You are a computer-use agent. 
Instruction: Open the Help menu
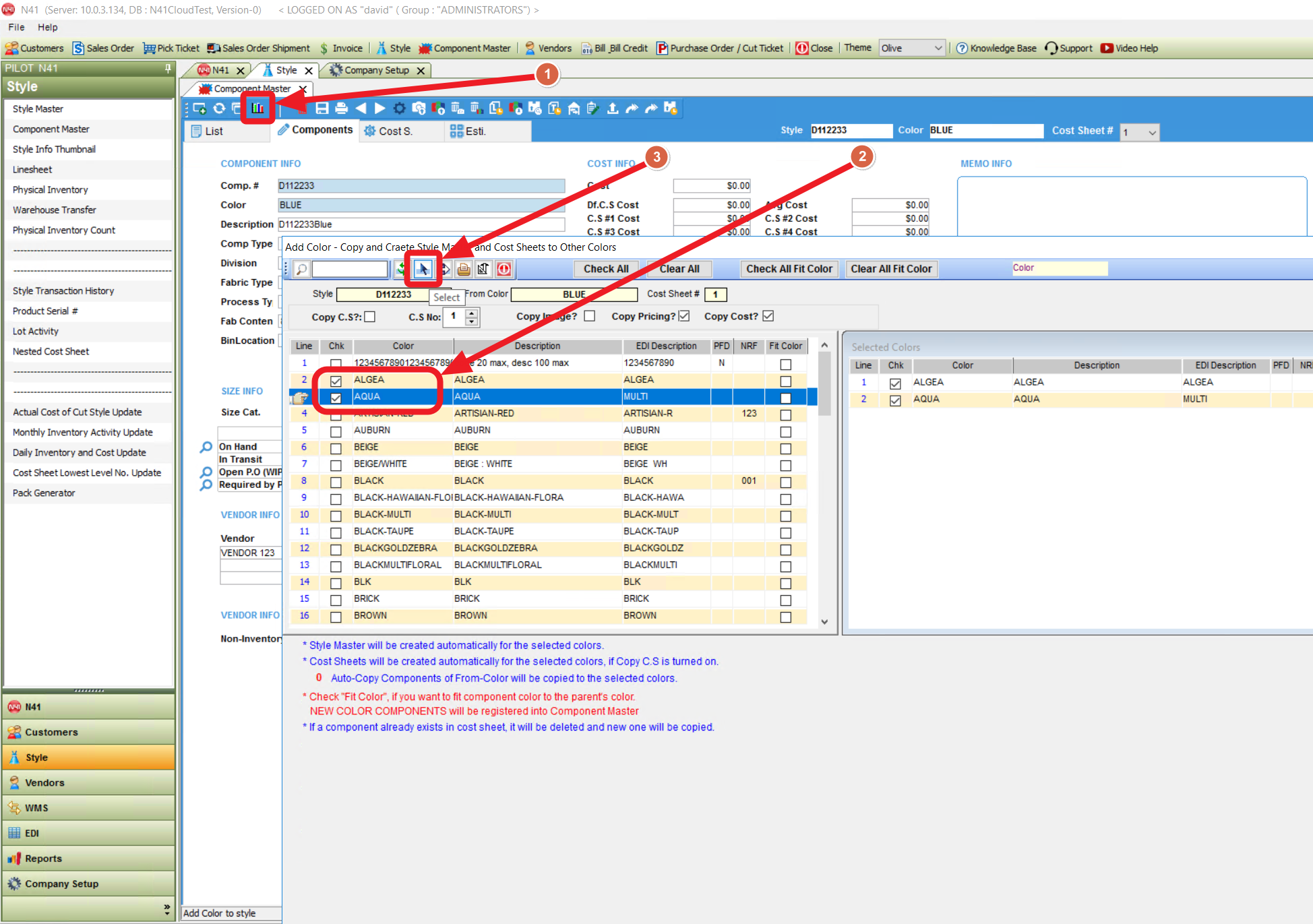click(x=47, y=27)
